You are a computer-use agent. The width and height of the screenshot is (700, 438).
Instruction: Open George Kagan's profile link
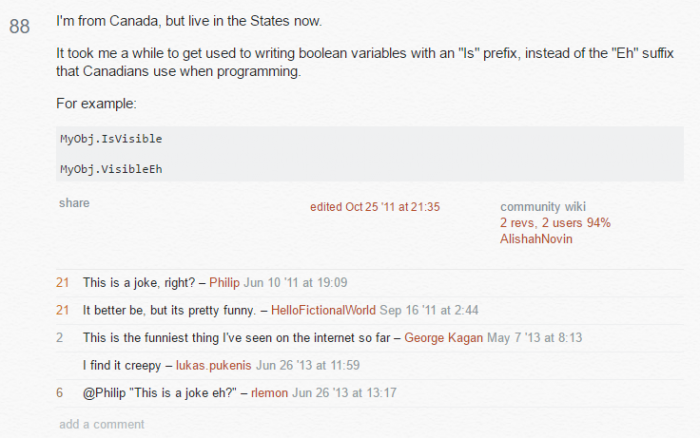(443, 338)
